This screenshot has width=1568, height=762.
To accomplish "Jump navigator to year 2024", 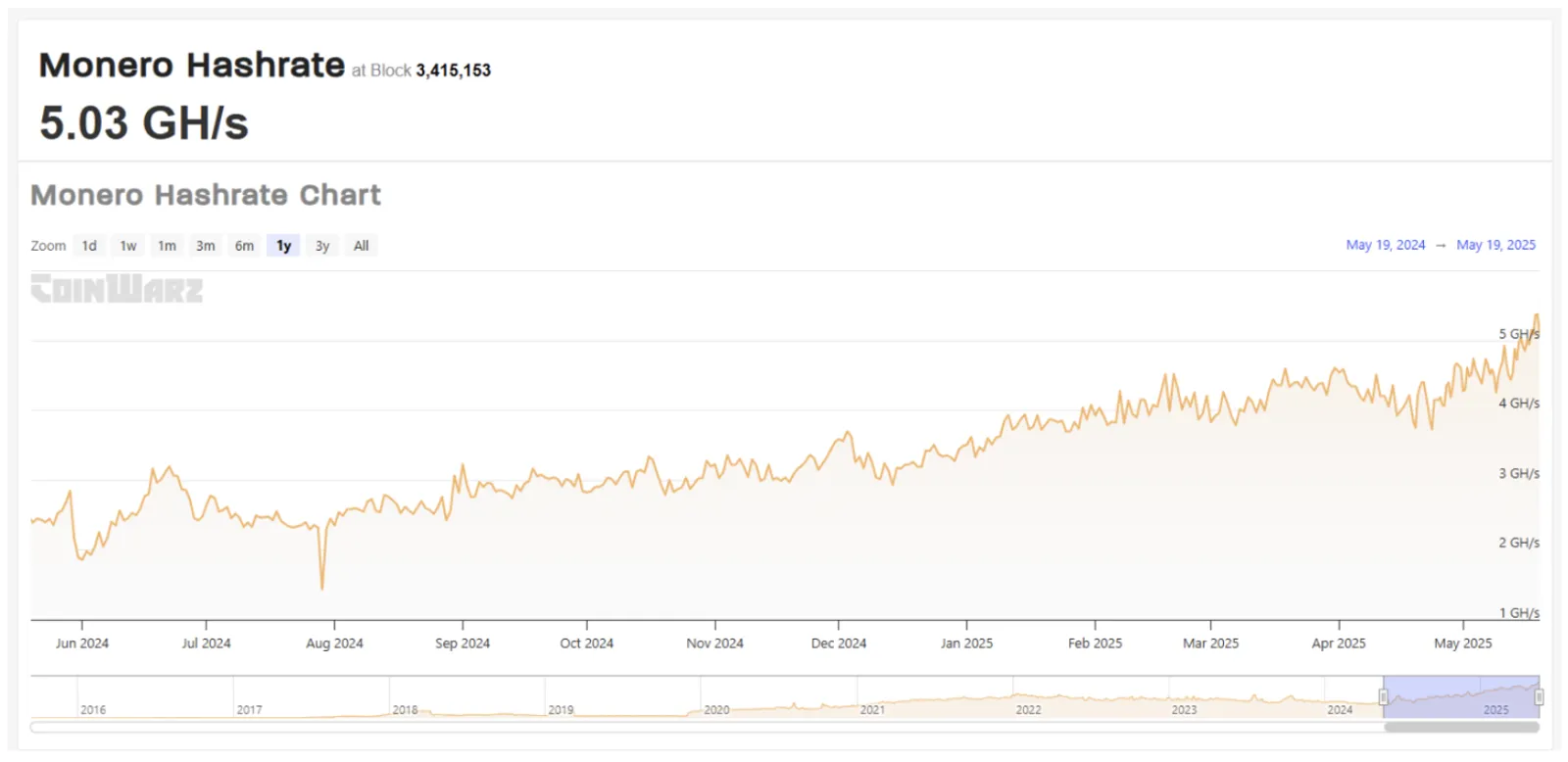I will coord(1340,710).
